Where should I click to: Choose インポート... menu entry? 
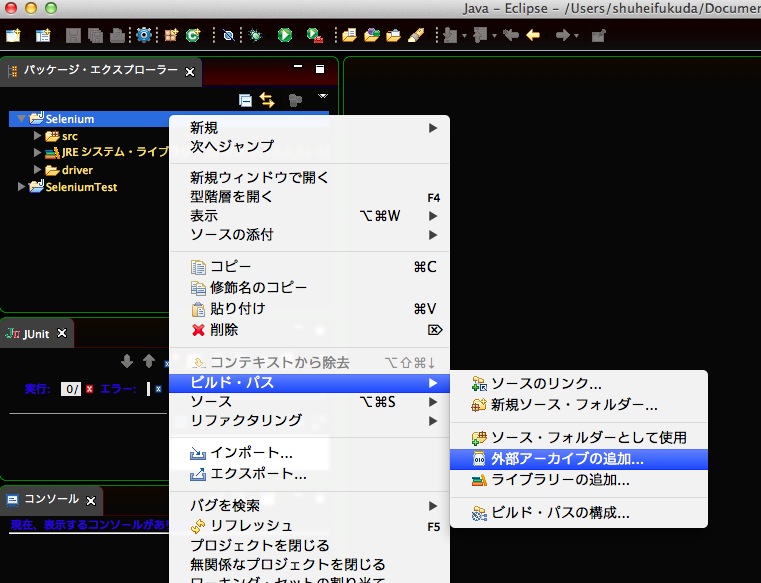pos(309,452)
